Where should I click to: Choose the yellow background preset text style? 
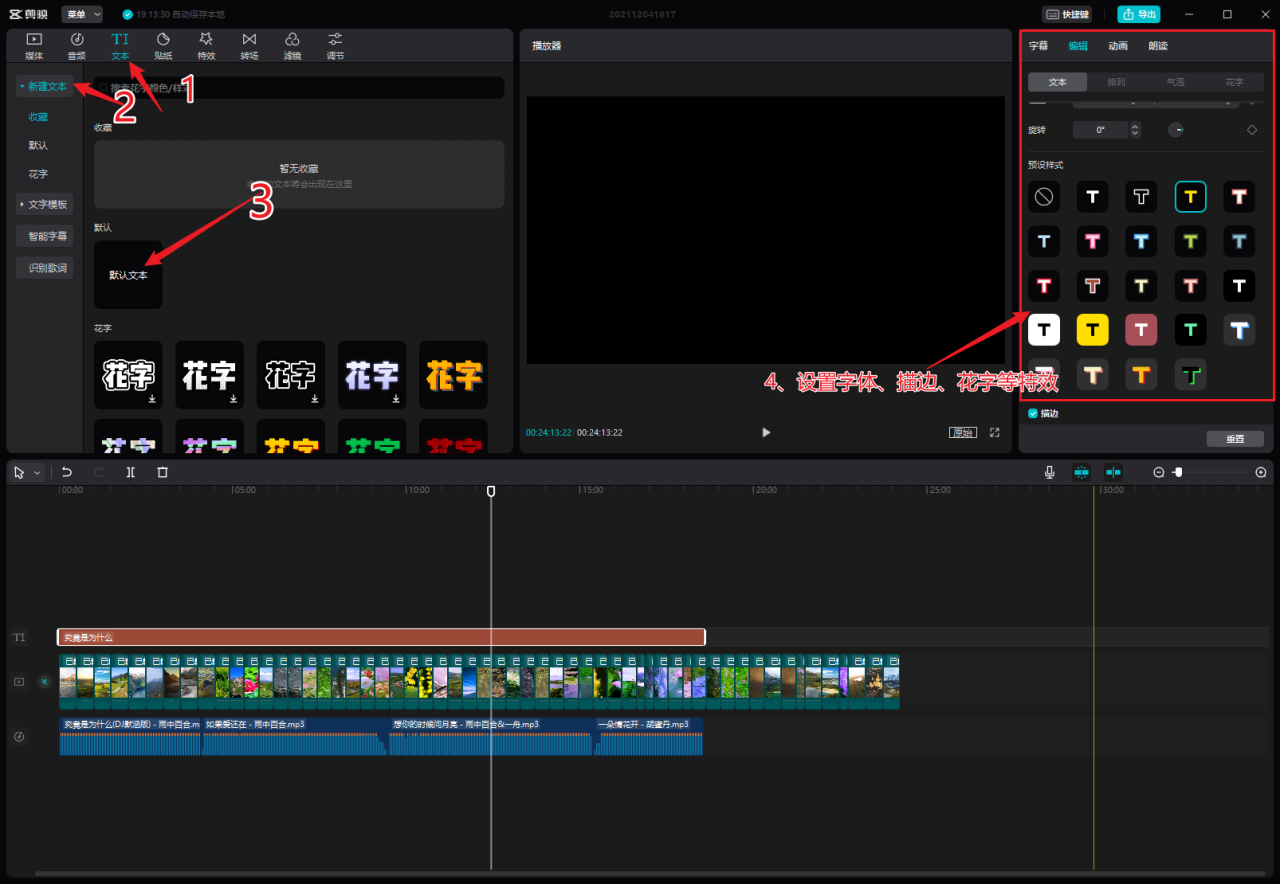(1092, 329)
